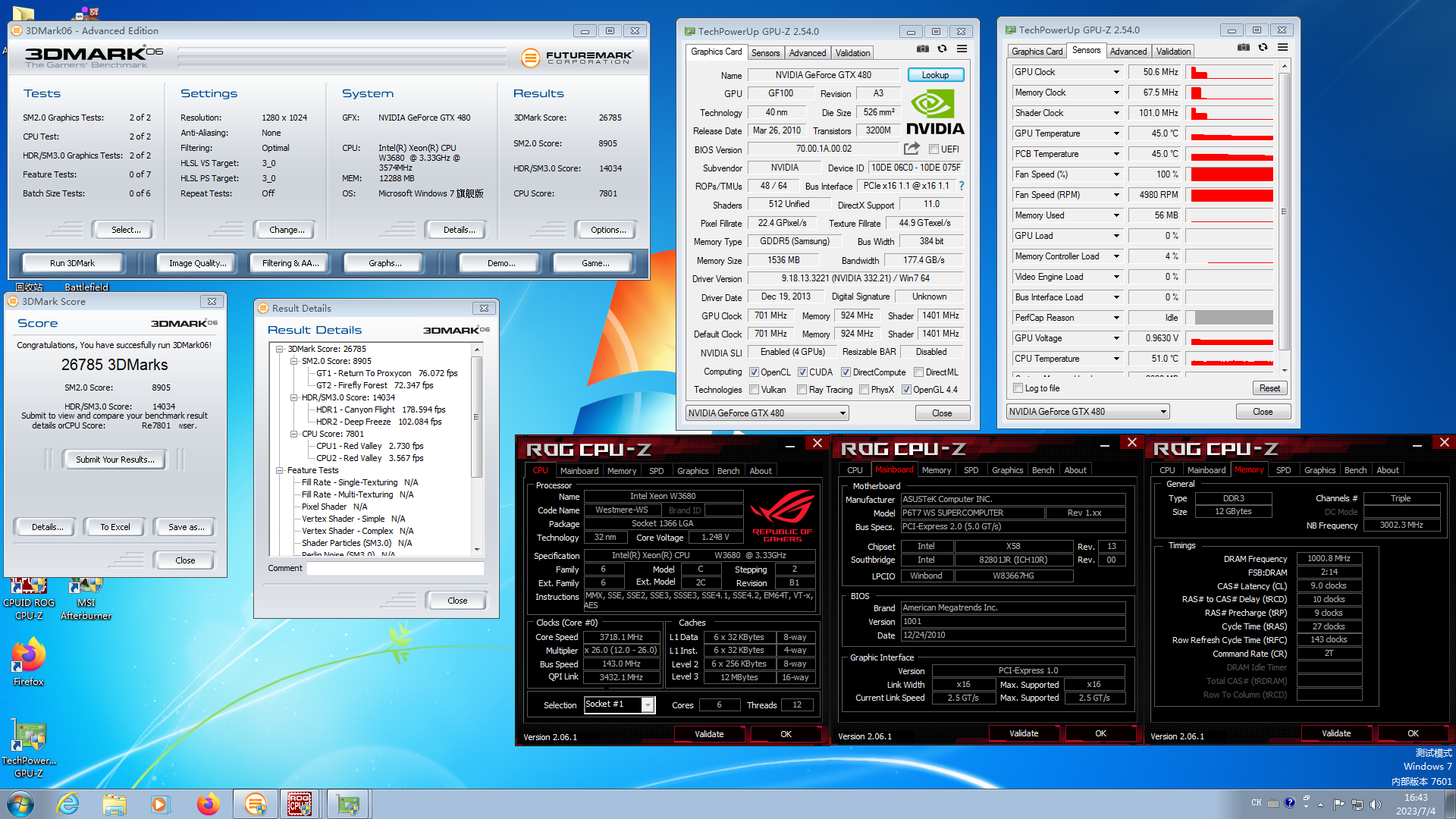Click screenshot camera icon in left GPU-Z window
The width and height of the screenshot is (1456, 819).
[922, 49]
